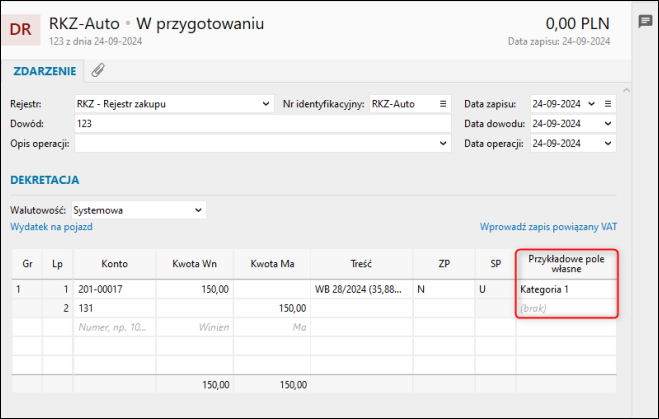
Task: Click Wprowadź zapis powiązany VAT link
Action: click(x=548, y=227)
